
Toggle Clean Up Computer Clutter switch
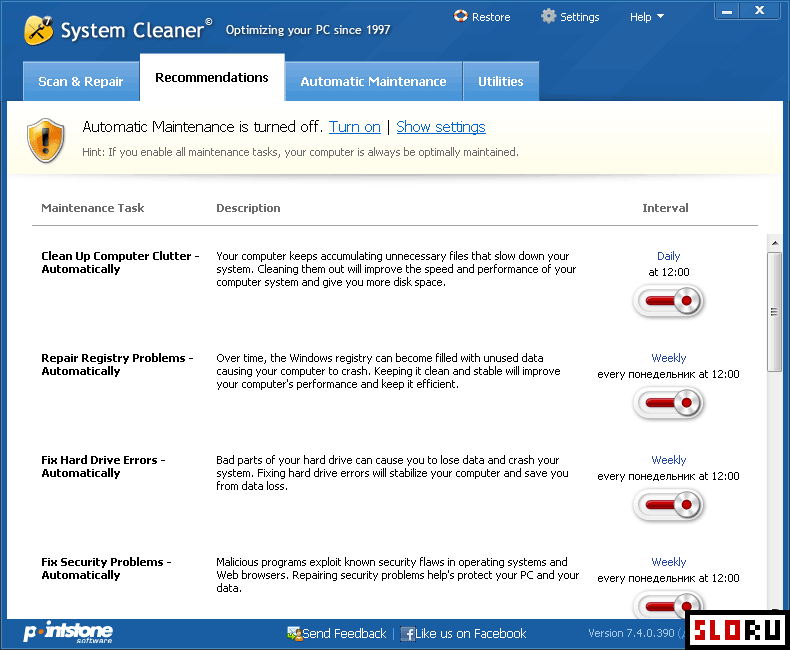point(668,301)
